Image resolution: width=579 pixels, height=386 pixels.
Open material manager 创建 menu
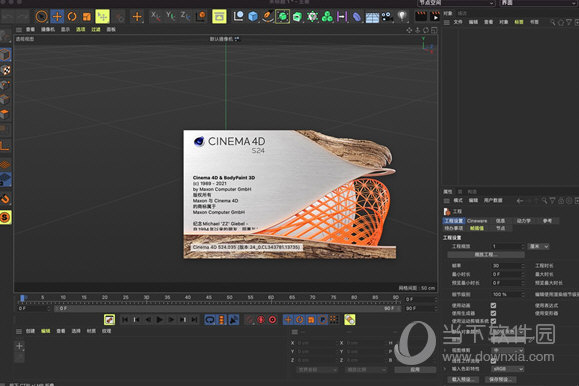pyautogui.click(x=30, y=331)
